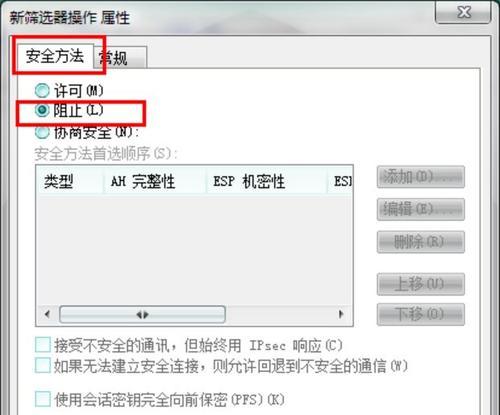Click the 删除(R) button
Screen dimensions: 500x415
pos(421,242)
